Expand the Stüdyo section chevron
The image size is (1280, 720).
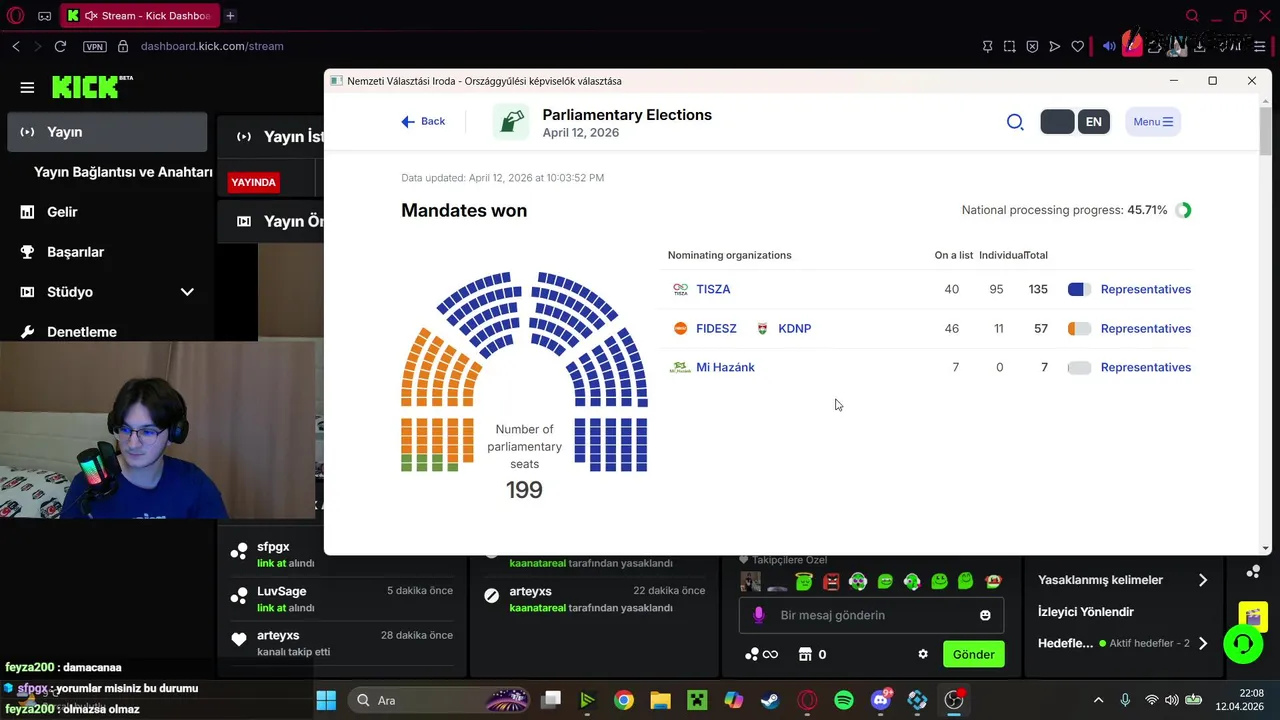pos(186,292)
